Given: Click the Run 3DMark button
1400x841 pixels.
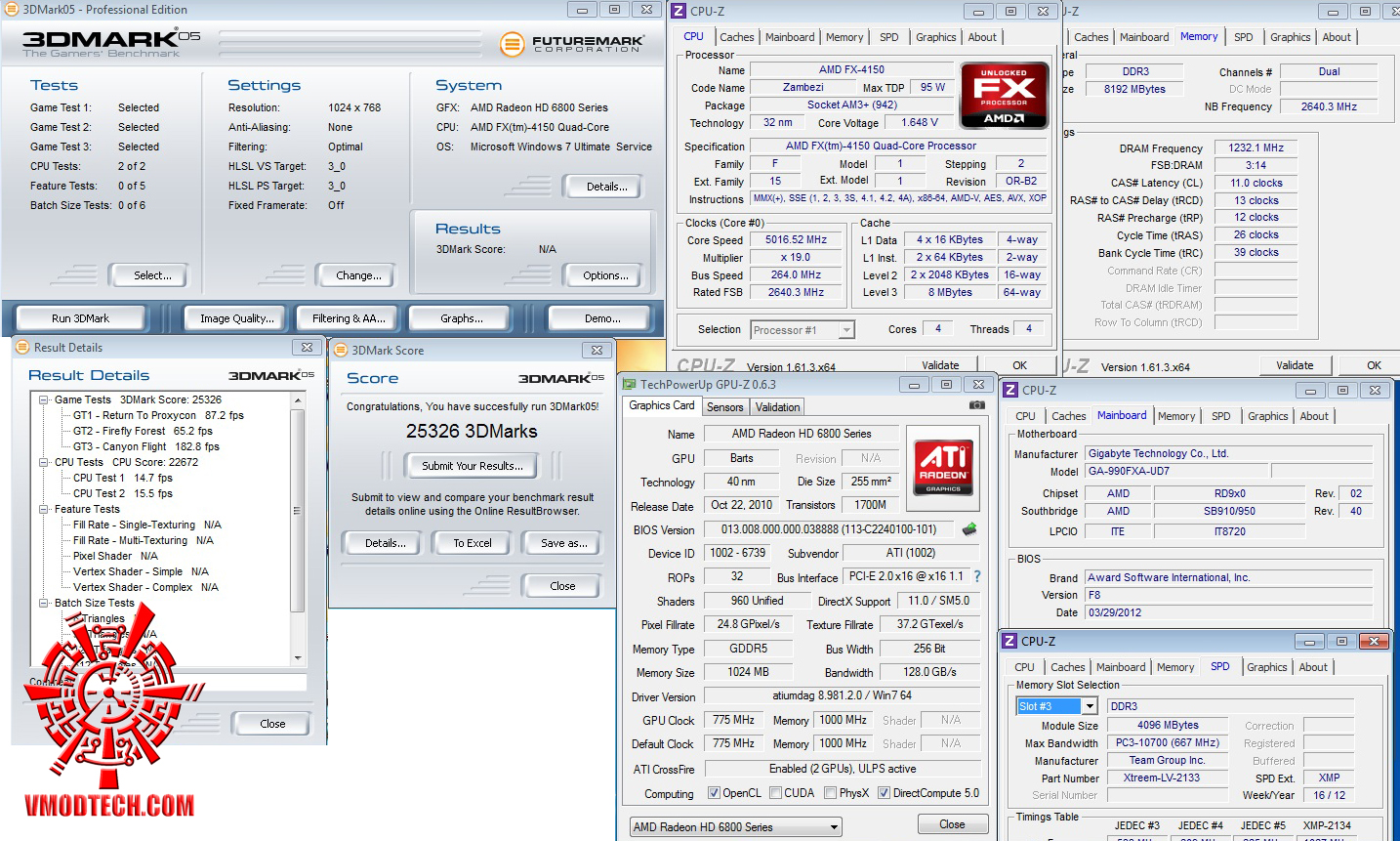Looking at the screenshot, I should [x=81, y=318].
